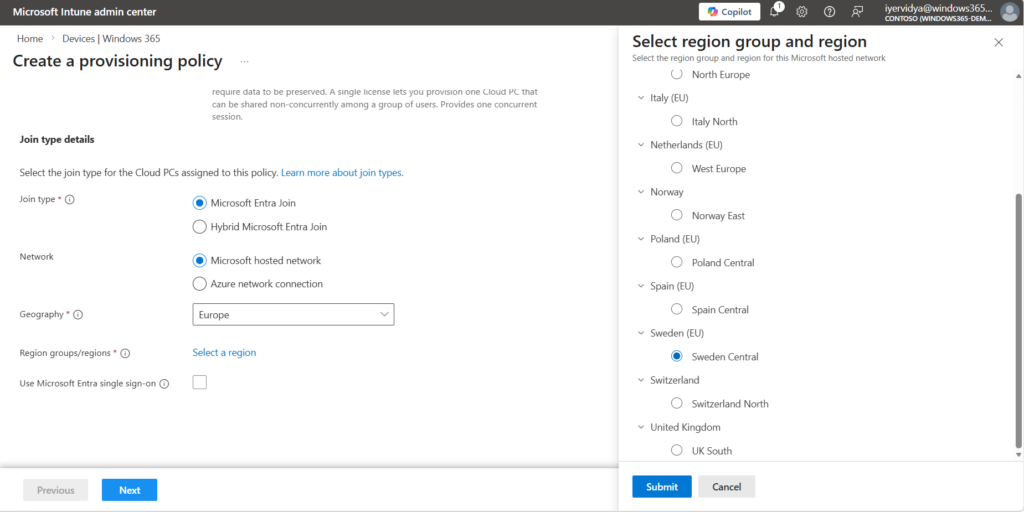
Task: Close the region selection panel
Action: coord(998,42)
